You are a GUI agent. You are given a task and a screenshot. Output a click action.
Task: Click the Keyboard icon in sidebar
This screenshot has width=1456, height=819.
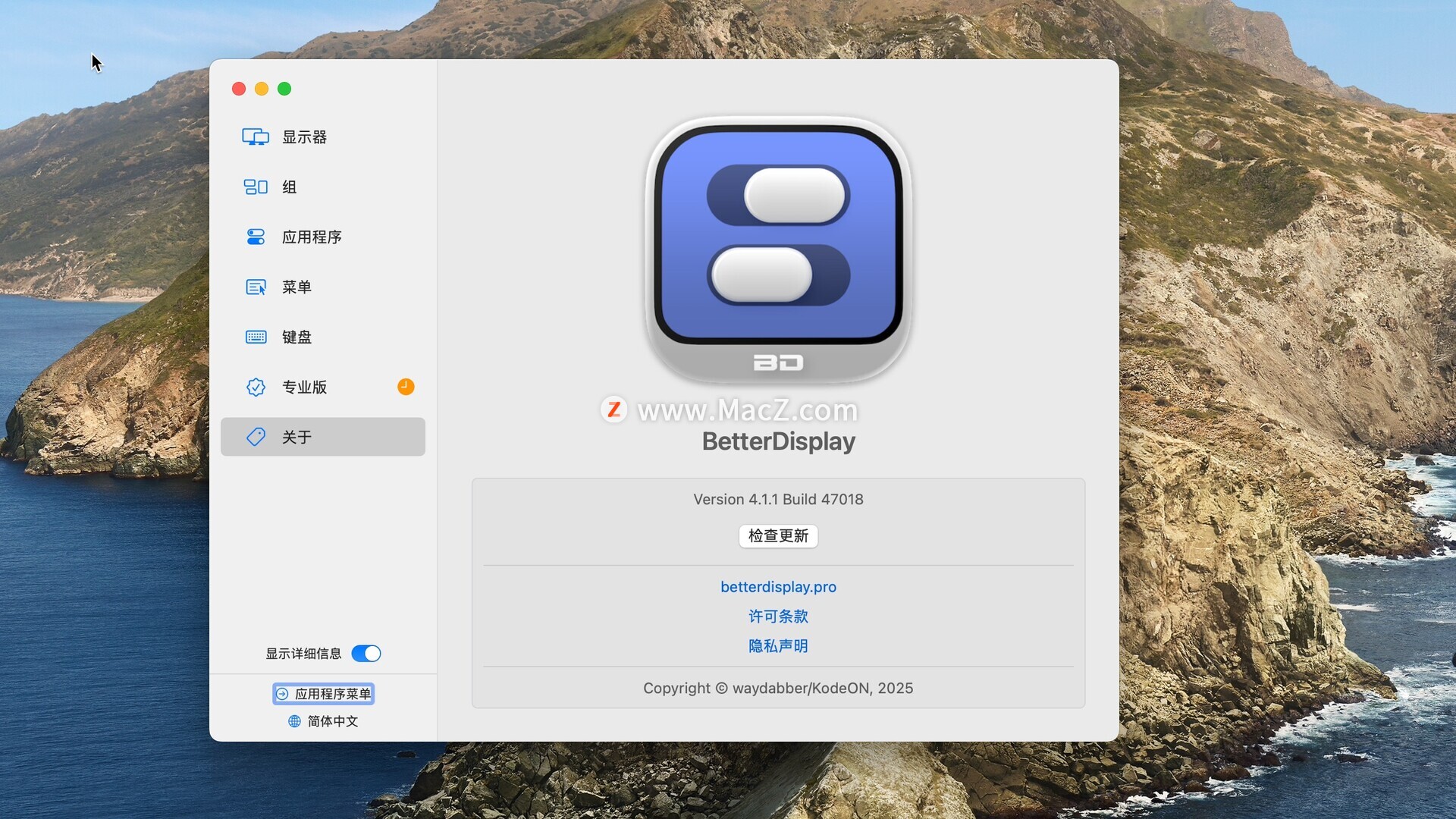click(x=256, y=337)
